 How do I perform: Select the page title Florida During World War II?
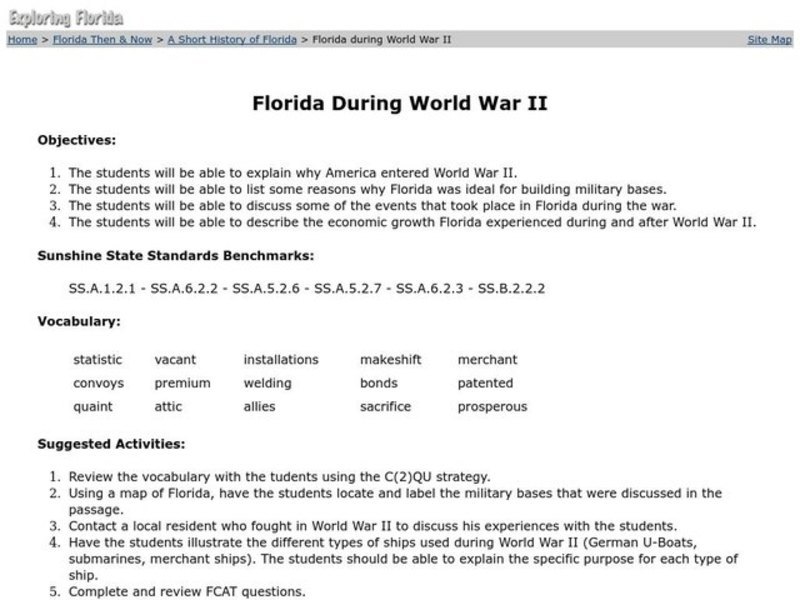pos(400,103)
